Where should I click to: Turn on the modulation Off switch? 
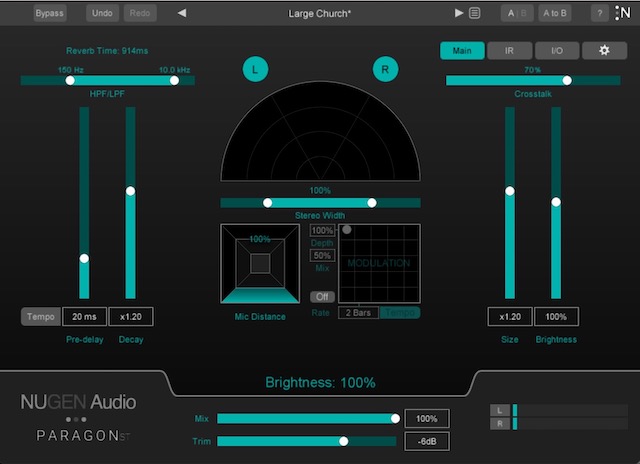tap(322, 297)
